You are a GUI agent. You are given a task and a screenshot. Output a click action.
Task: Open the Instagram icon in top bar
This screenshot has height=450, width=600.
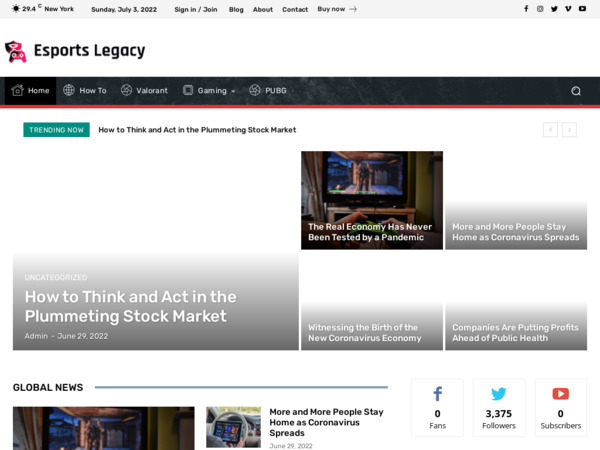tap(540, 9)
